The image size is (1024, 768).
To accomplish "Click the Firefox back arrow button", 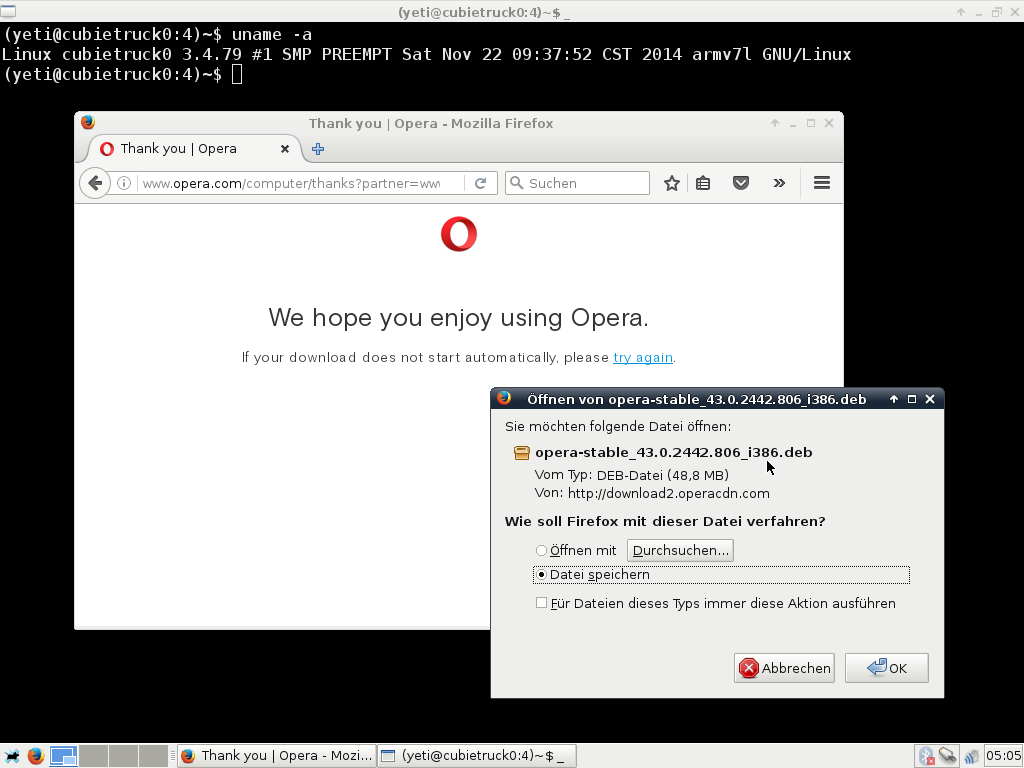I will click(95, 183).
